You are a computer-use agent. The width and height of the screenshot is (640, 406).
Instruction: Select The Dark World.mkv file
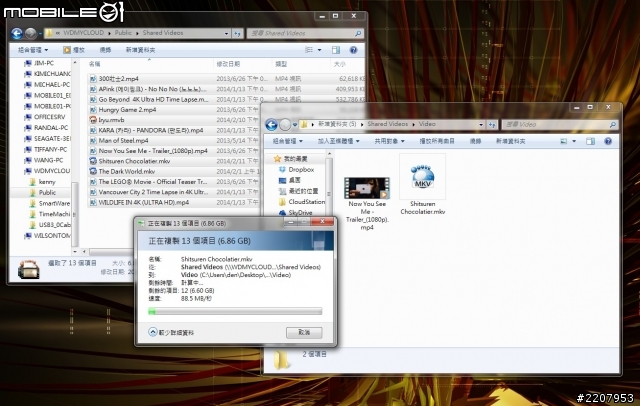click(x=127, y=171)
